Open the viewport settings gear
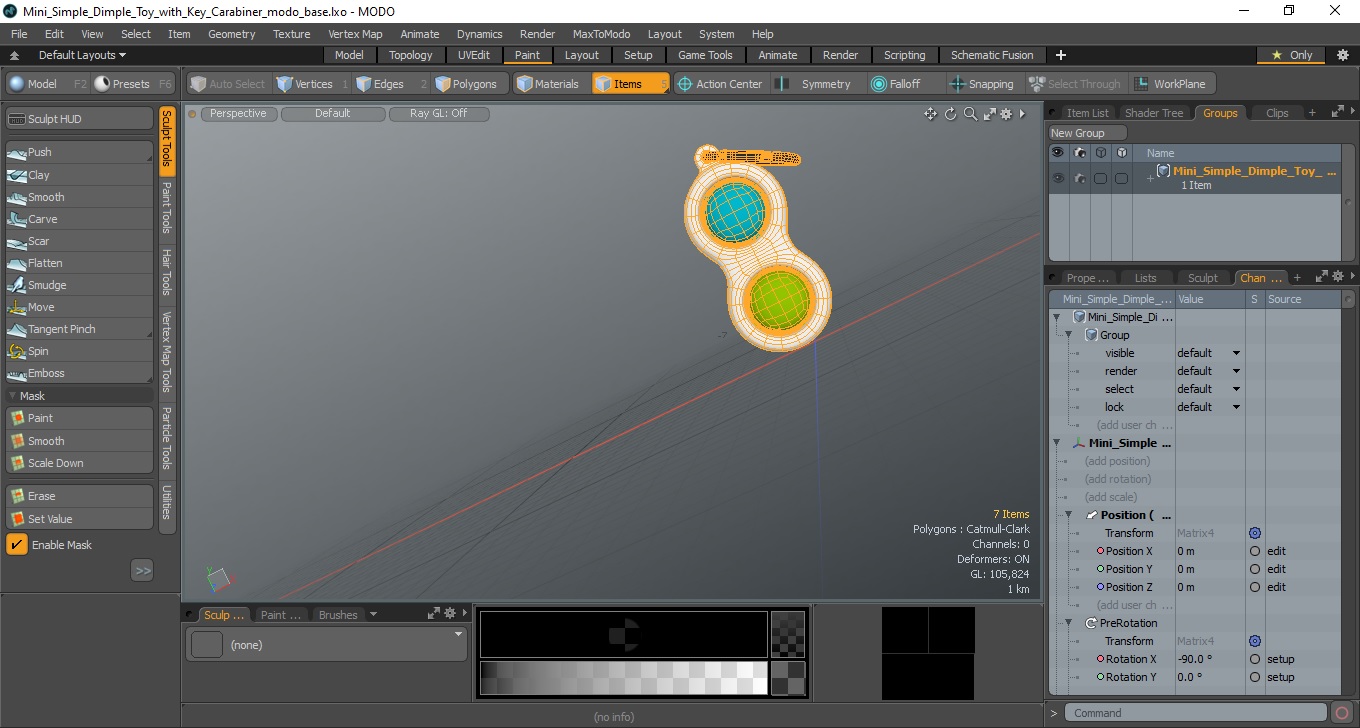 point(1006,114)
